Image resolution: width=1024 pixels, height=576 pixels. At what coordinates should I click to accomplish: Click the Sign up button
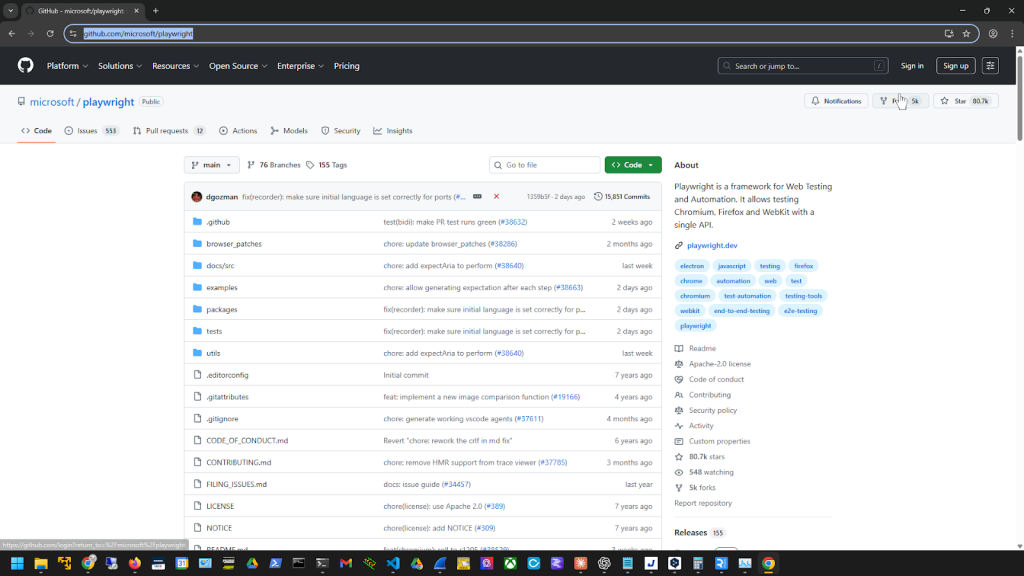tap(955, 66)
